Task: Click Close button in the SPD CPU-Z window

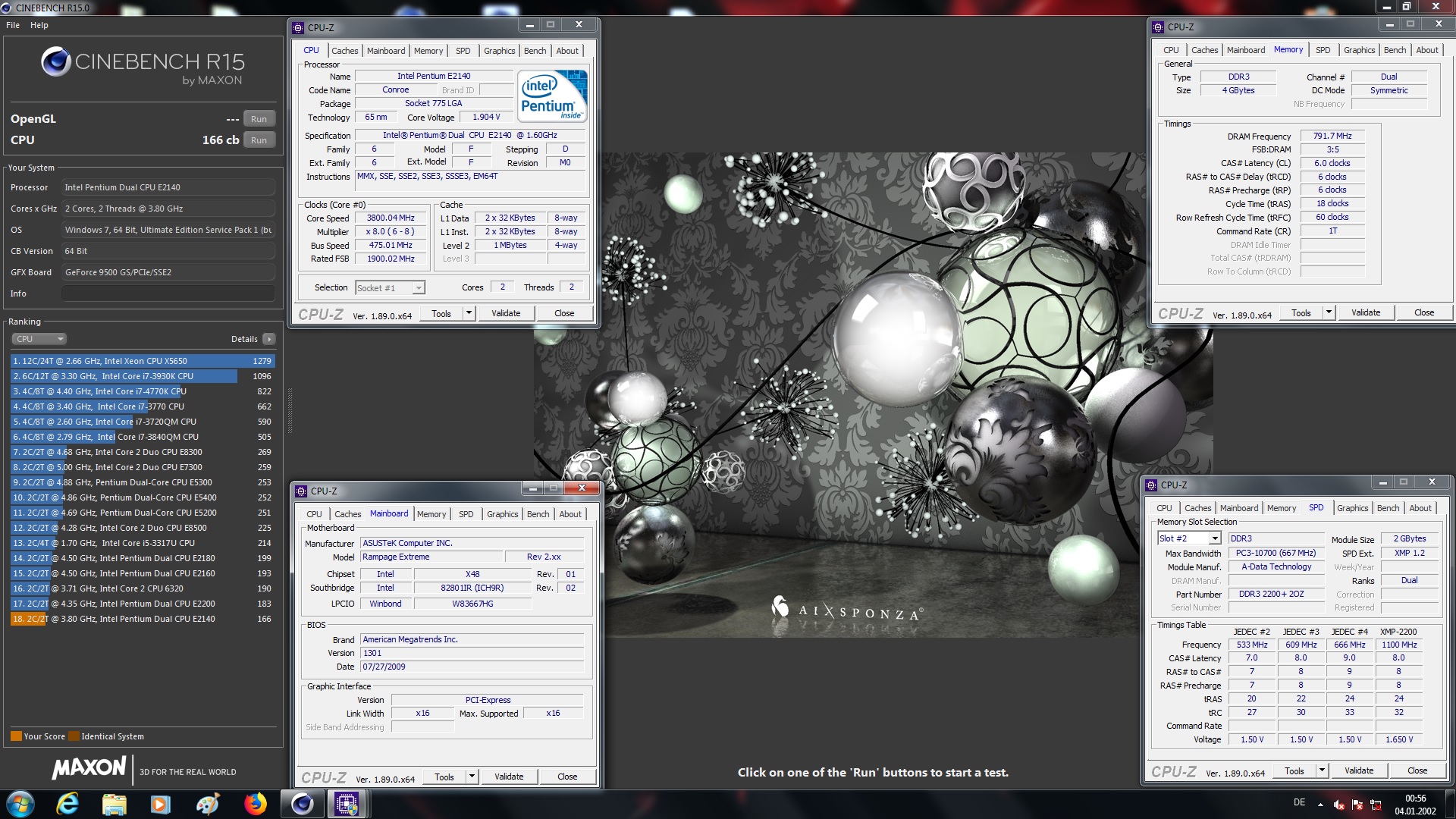Action: [x=1417, y=770]
